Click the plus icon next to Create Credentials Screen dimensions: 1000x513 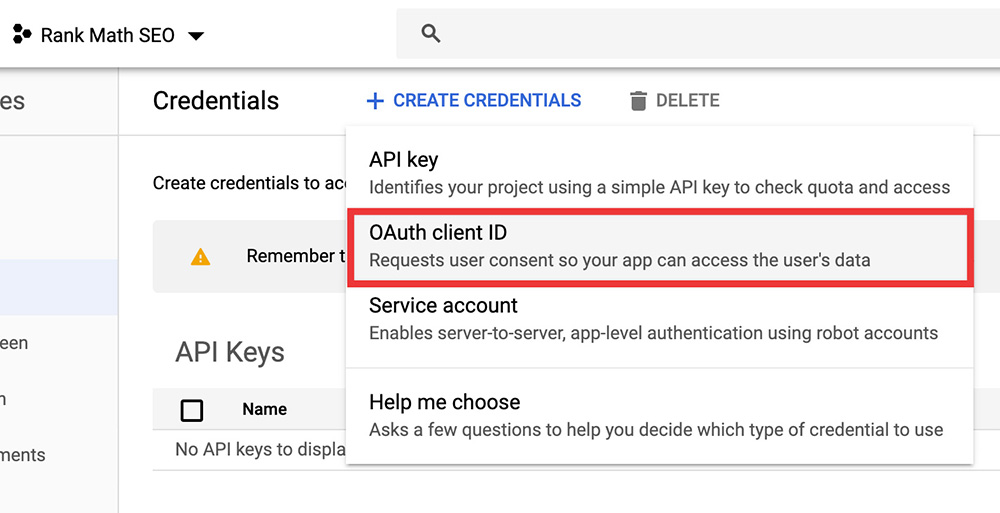point(375,100)
